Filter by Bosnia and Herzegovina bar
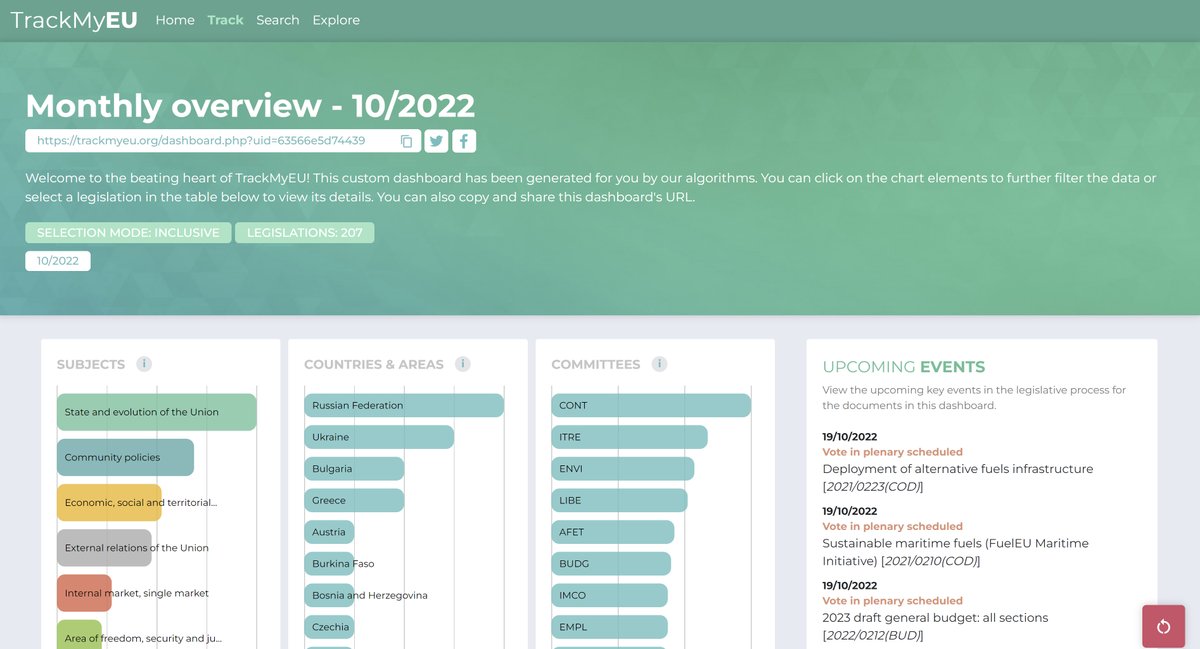 click(329, 595)
